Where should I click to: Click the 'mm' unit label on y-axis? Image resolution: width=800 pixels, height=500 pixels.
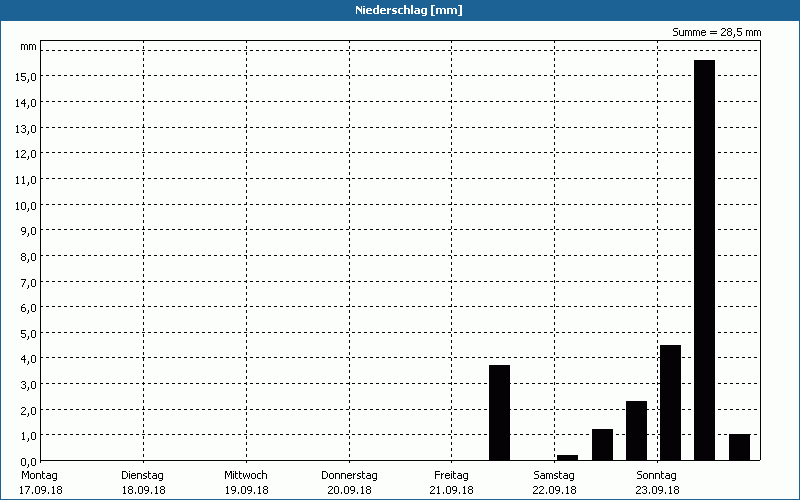click(28, 47)
